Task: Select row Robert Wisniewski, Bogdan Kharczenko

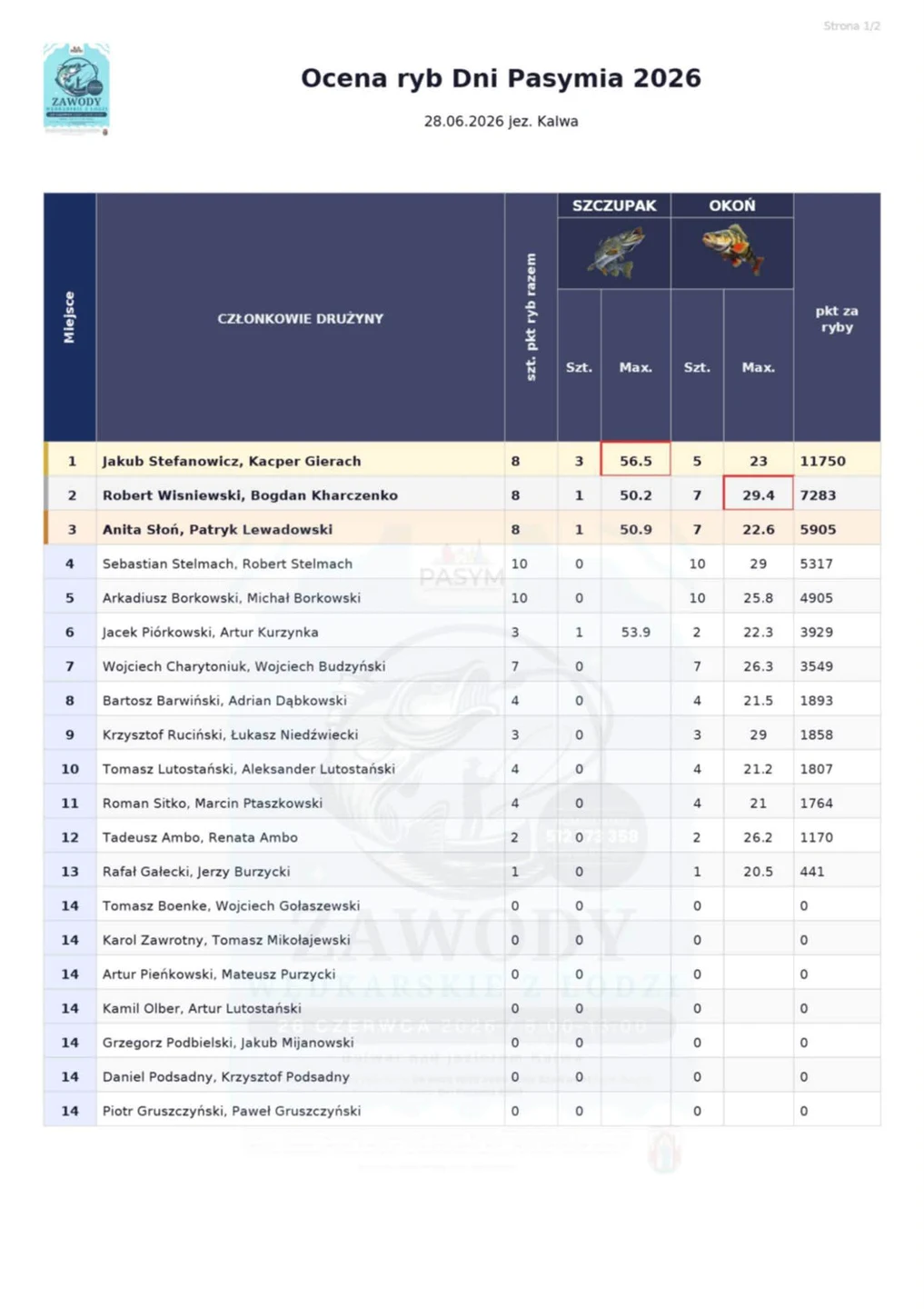Action: (x=462, y=495)
